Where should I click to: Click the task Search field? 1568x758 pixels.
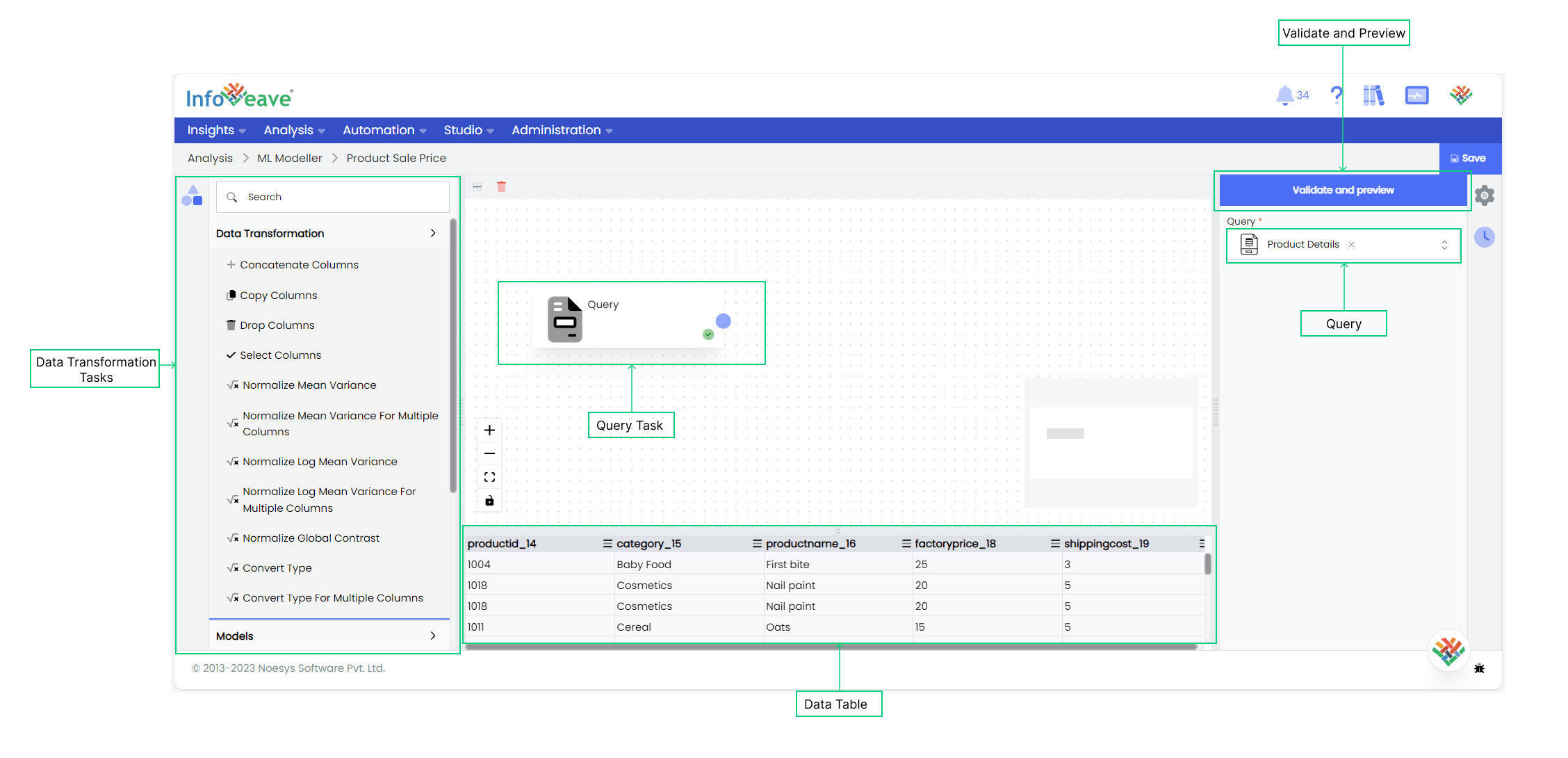333,197
